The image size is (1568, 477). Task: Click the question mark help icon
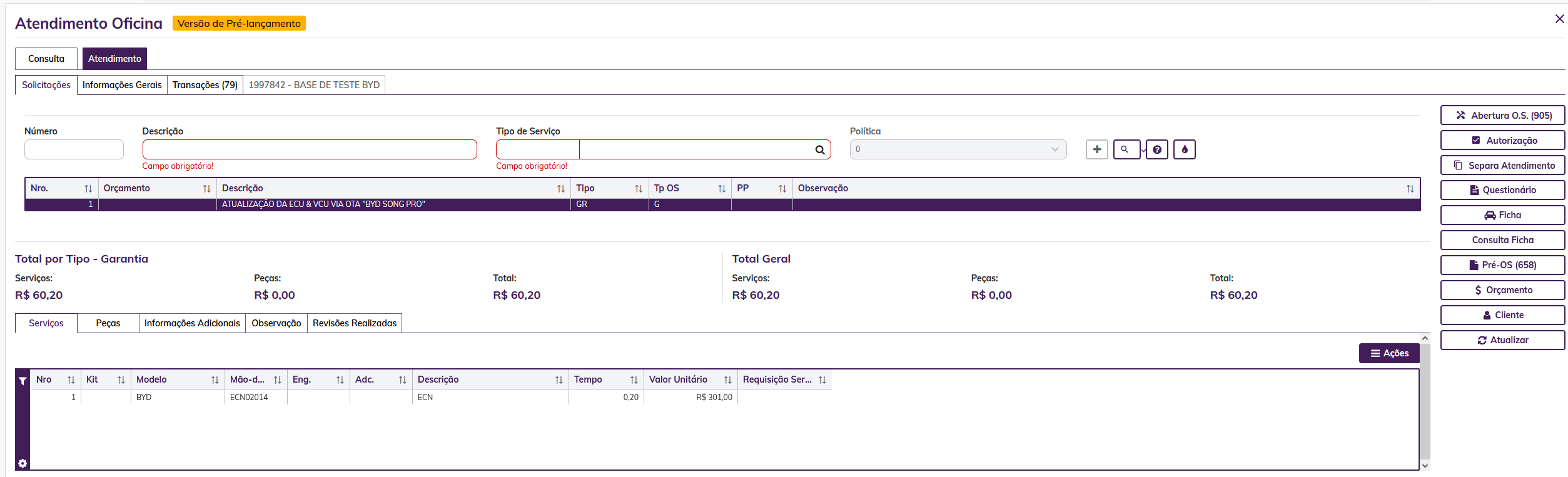(1157, 149)
